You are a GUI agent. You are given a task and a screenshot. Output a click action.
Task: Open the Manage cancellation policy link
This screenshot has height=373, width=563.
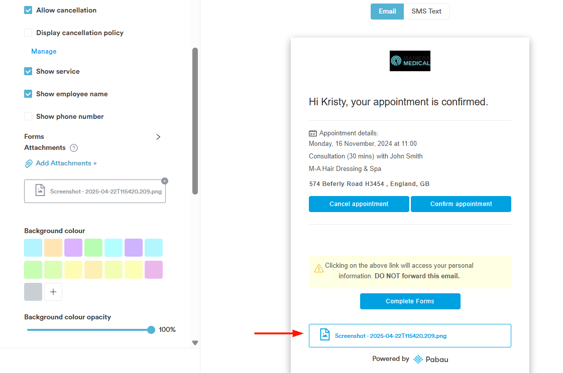(44, 51)
